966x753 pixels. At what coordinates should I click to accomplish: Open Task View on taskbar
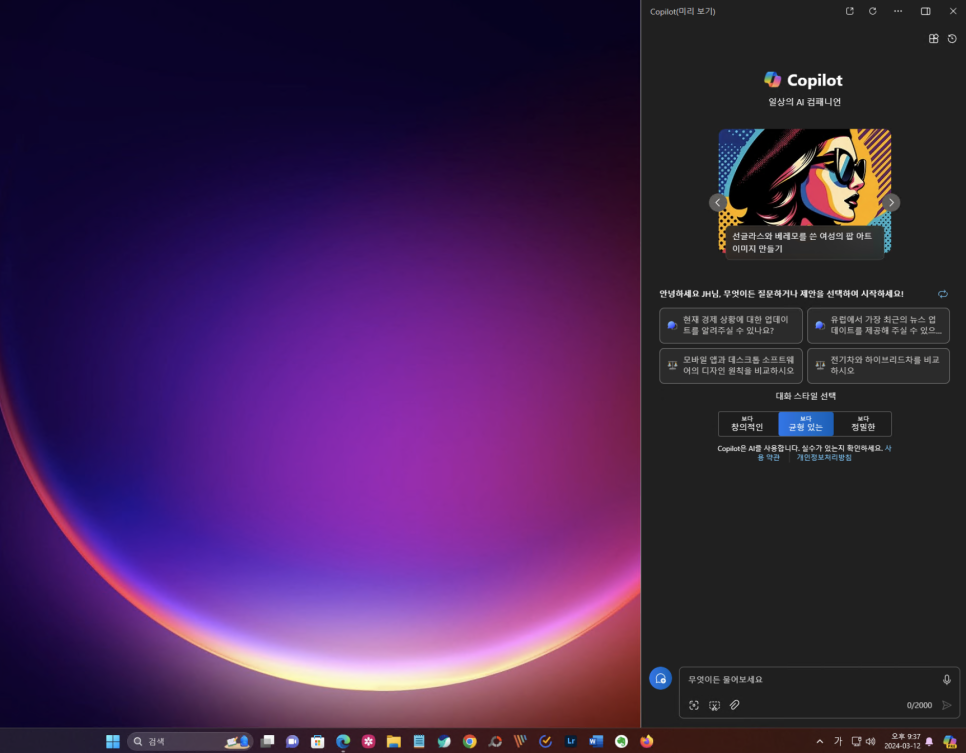point(267,741)
